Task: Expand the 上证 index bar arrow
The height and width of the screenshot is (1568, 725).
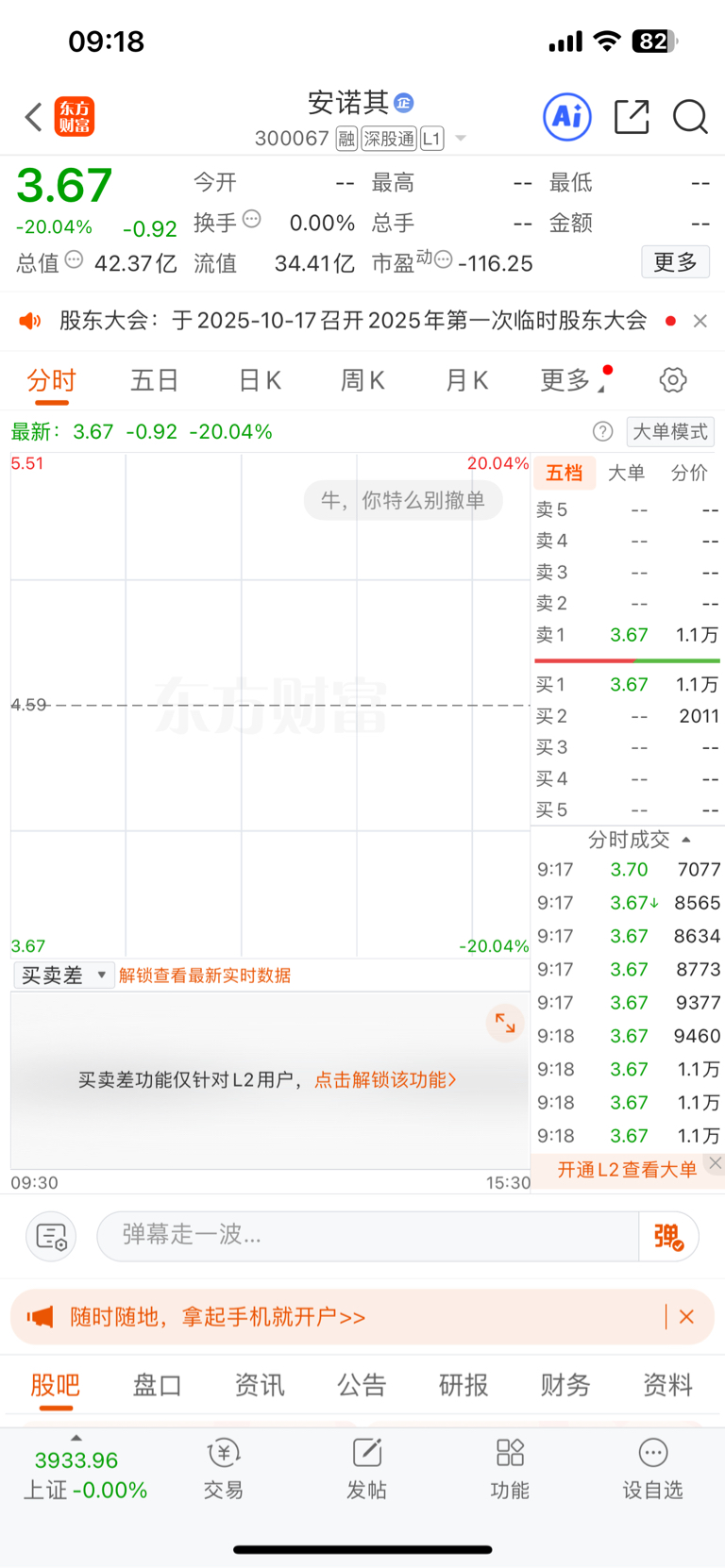Action: (76, 1437)
